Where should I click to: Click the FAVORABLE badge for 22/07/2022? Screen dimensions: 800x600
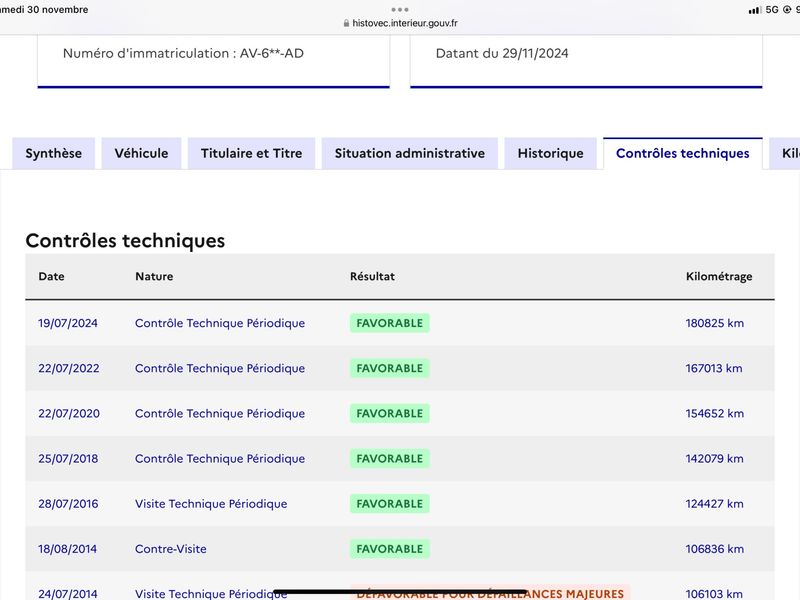point(390,368)
